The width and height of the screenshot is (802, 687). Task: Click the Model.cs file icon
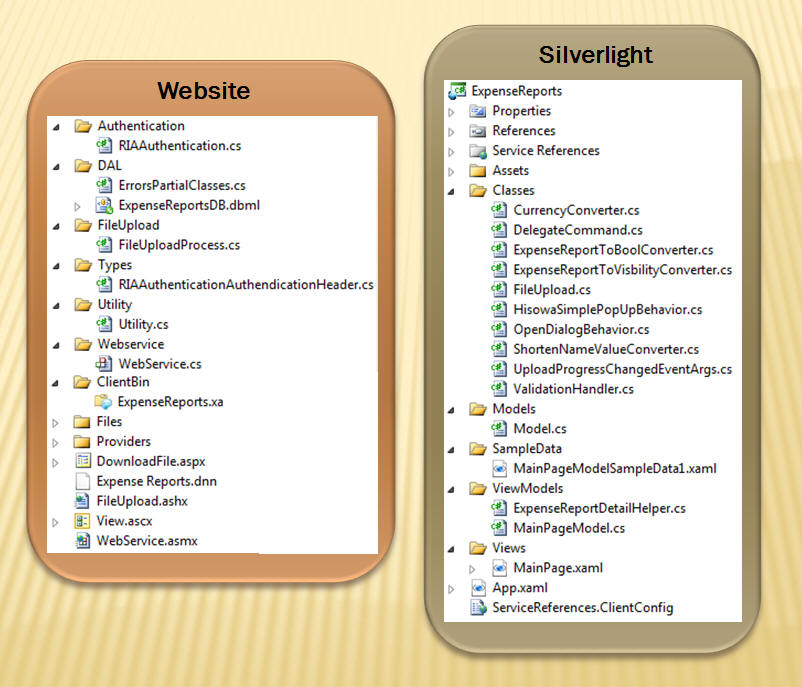point(499,428)
